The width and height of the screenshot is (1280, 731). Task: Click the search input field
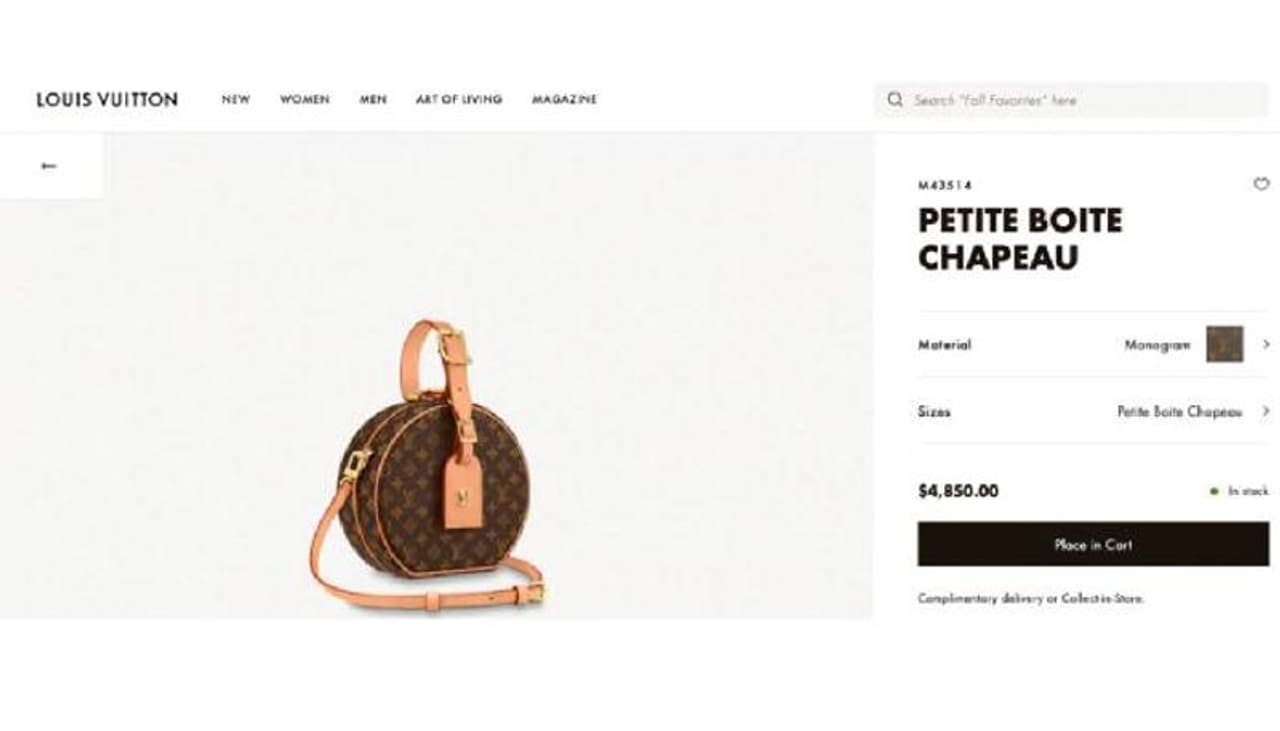pos(1072,100)
